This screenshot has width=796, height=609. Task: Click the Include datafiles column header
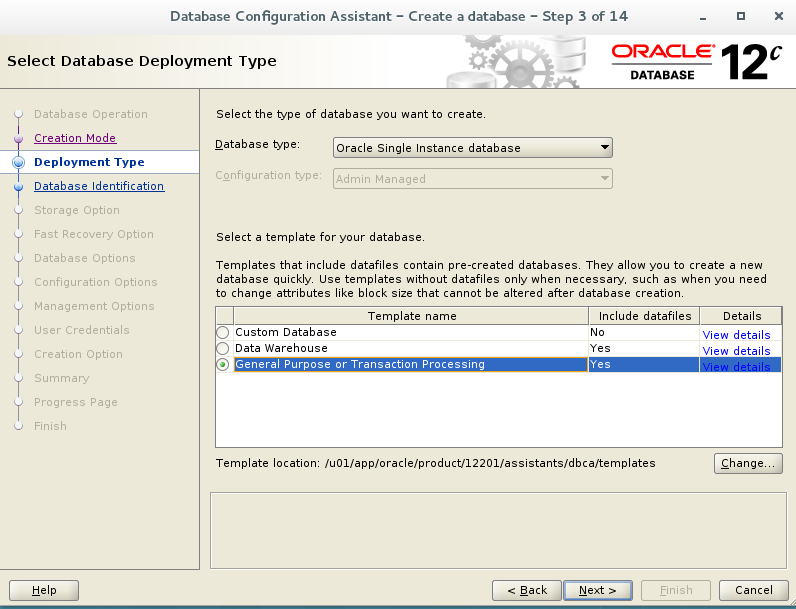pos(644,316)
